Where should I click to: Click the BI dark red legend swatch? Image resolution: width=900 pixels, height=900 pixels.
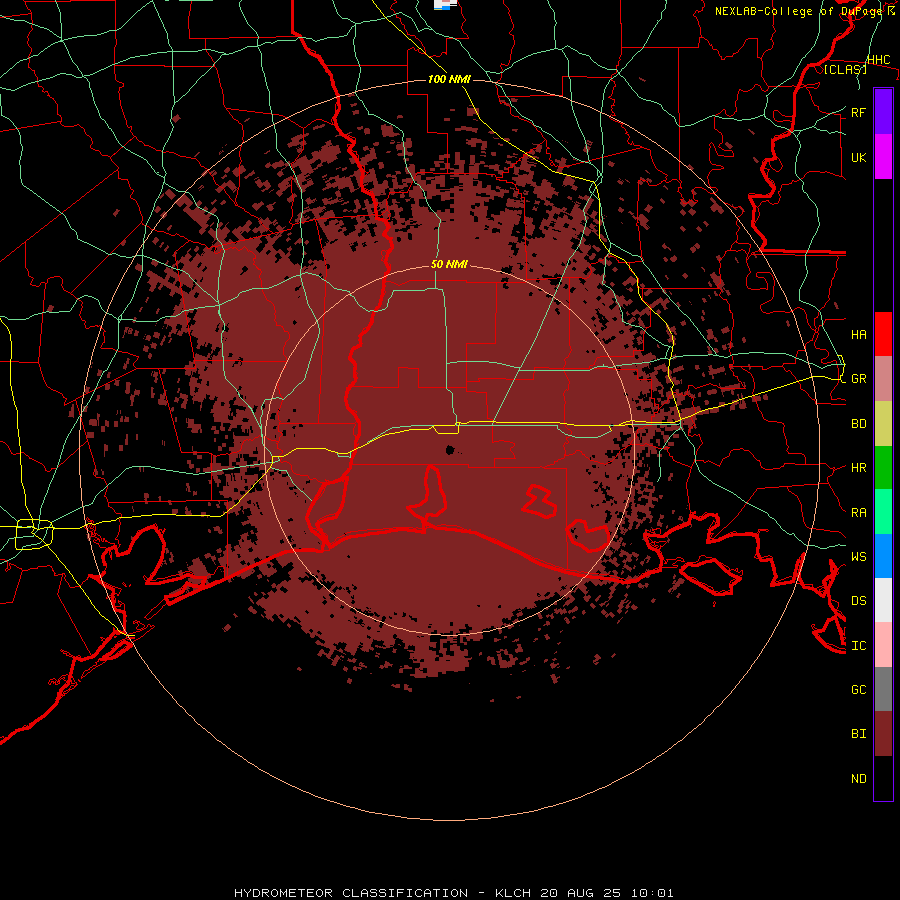pos(883,734)
